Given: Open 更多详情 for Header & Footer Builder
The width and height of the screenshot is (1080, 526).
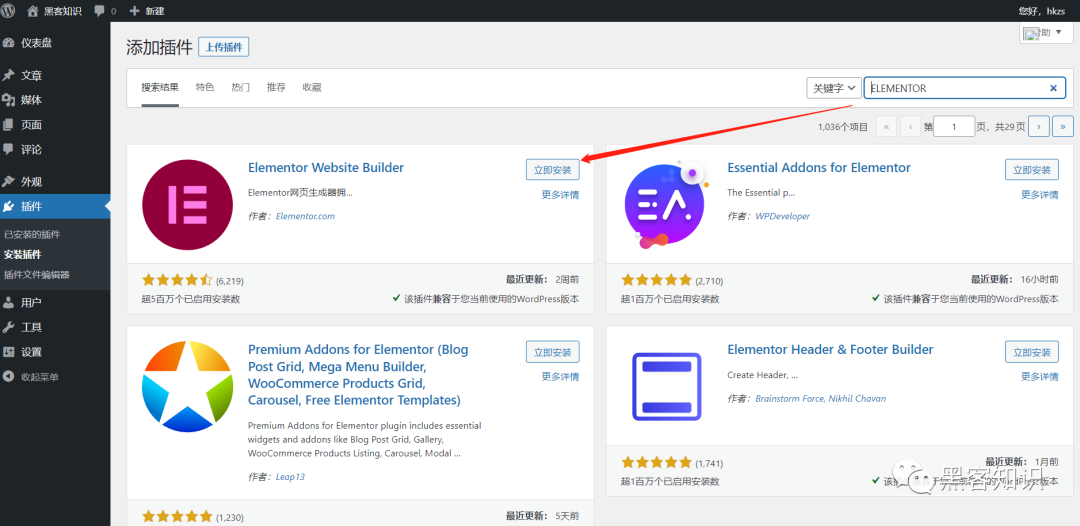Looking at the screenshot, I should [x=1039, y=376].
